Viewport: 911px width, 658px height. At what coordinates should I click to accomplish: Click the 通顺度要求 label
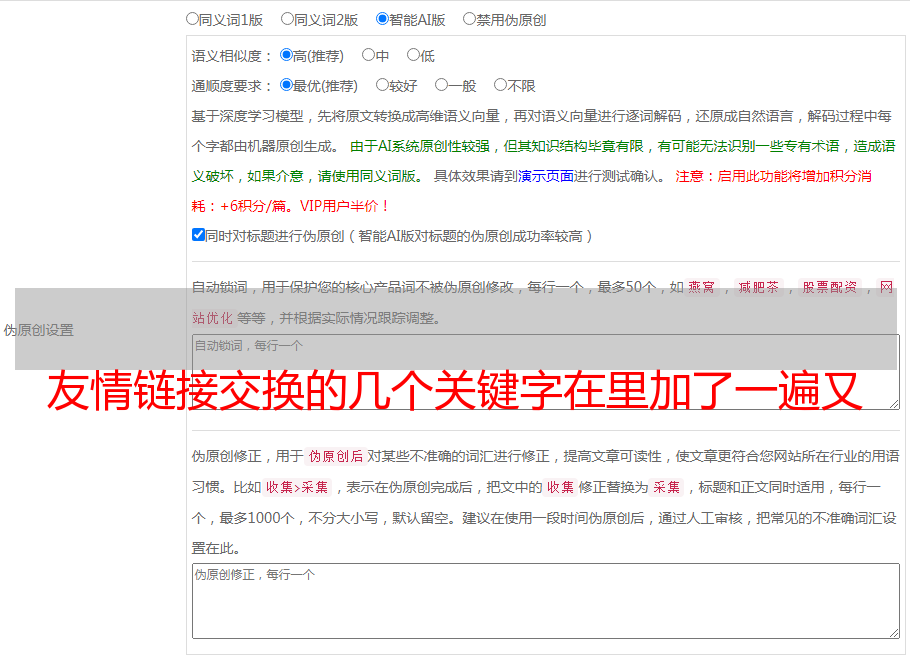(x=232, y=86)
